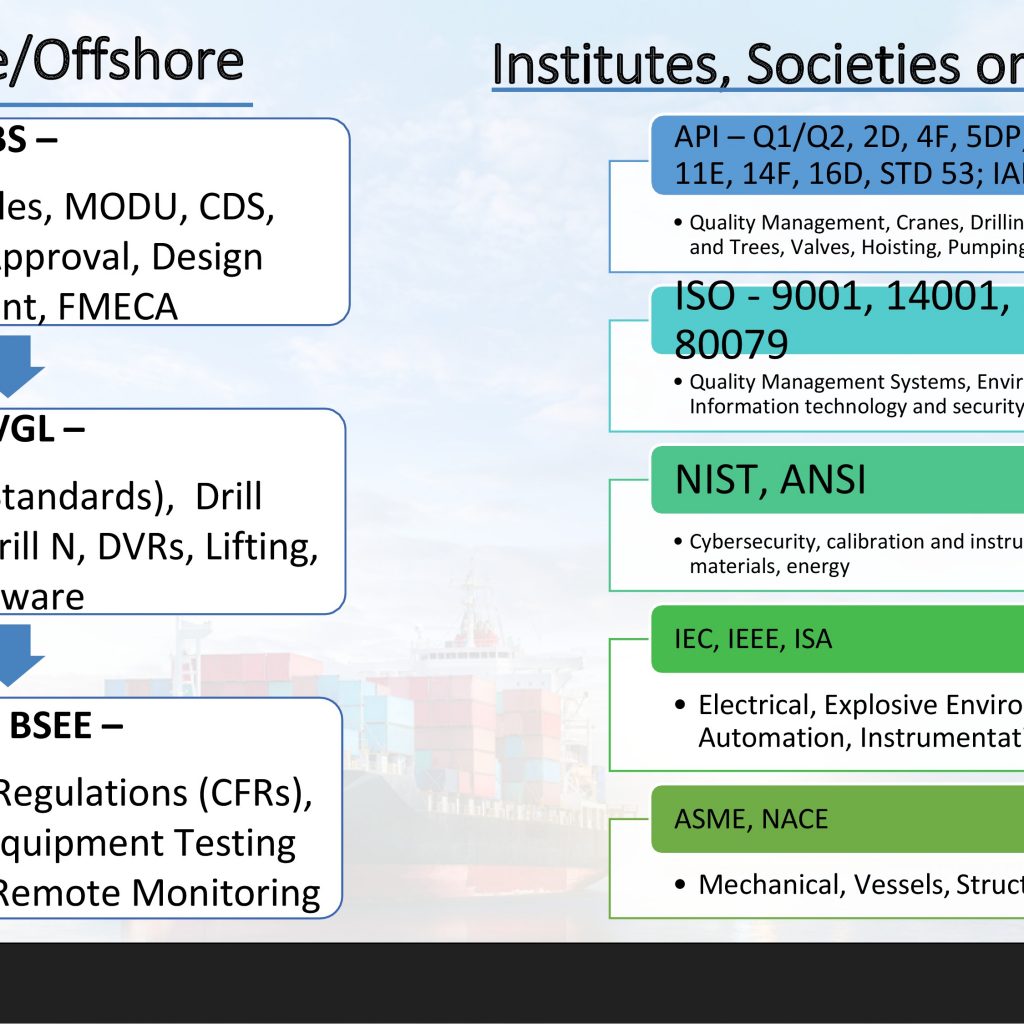The image size is (1024, 1024).
Task: Click the 'Electrical, Explosive Enviro' bullet
Action: pos(861,705)
